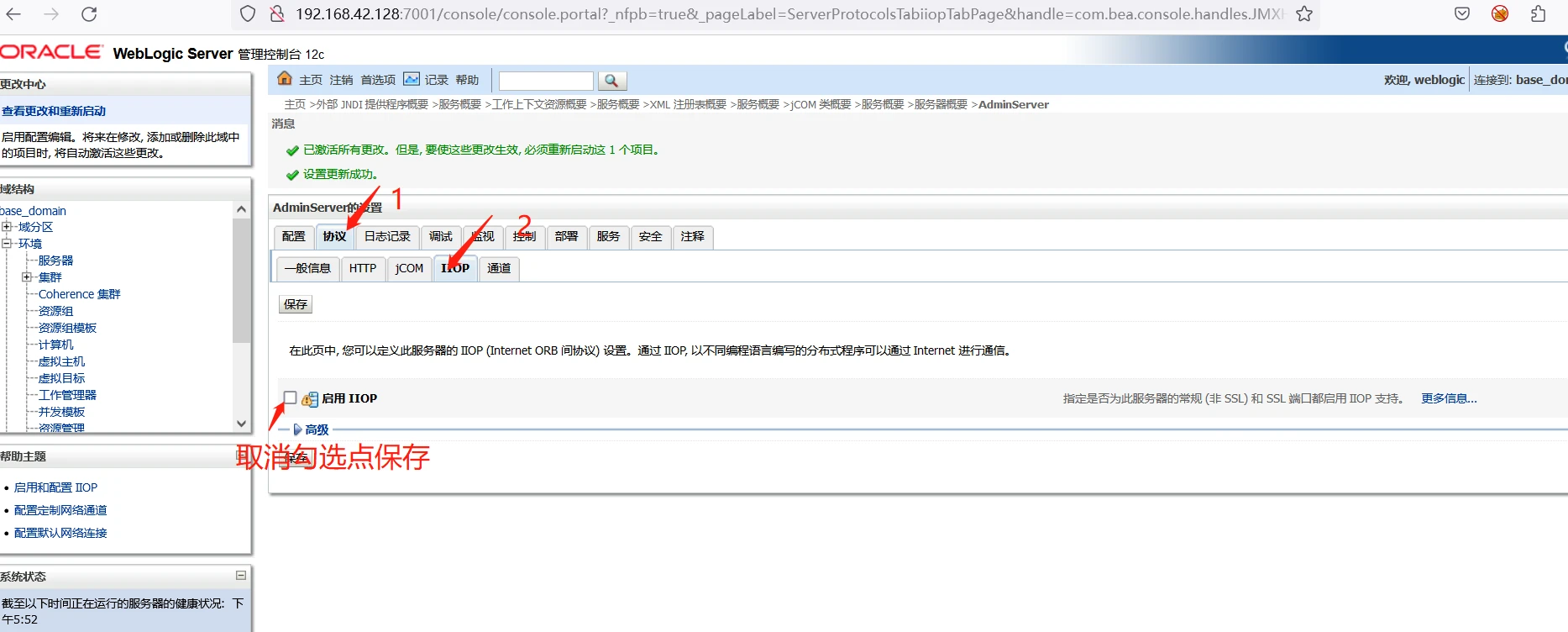
Task: Open help topic 配置默认网络连接
Action: pyautogui.click(x=60, y=533)
